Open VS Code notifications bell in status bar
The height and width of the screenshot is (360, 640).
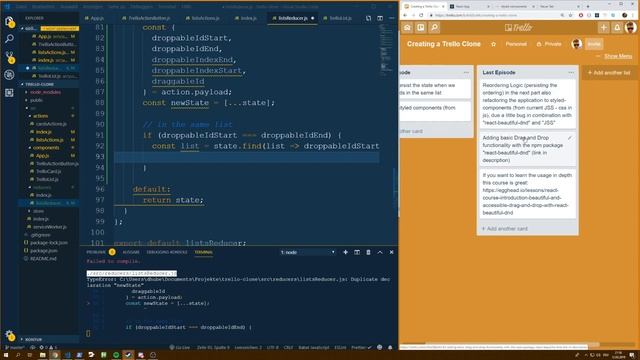point(390,348)
